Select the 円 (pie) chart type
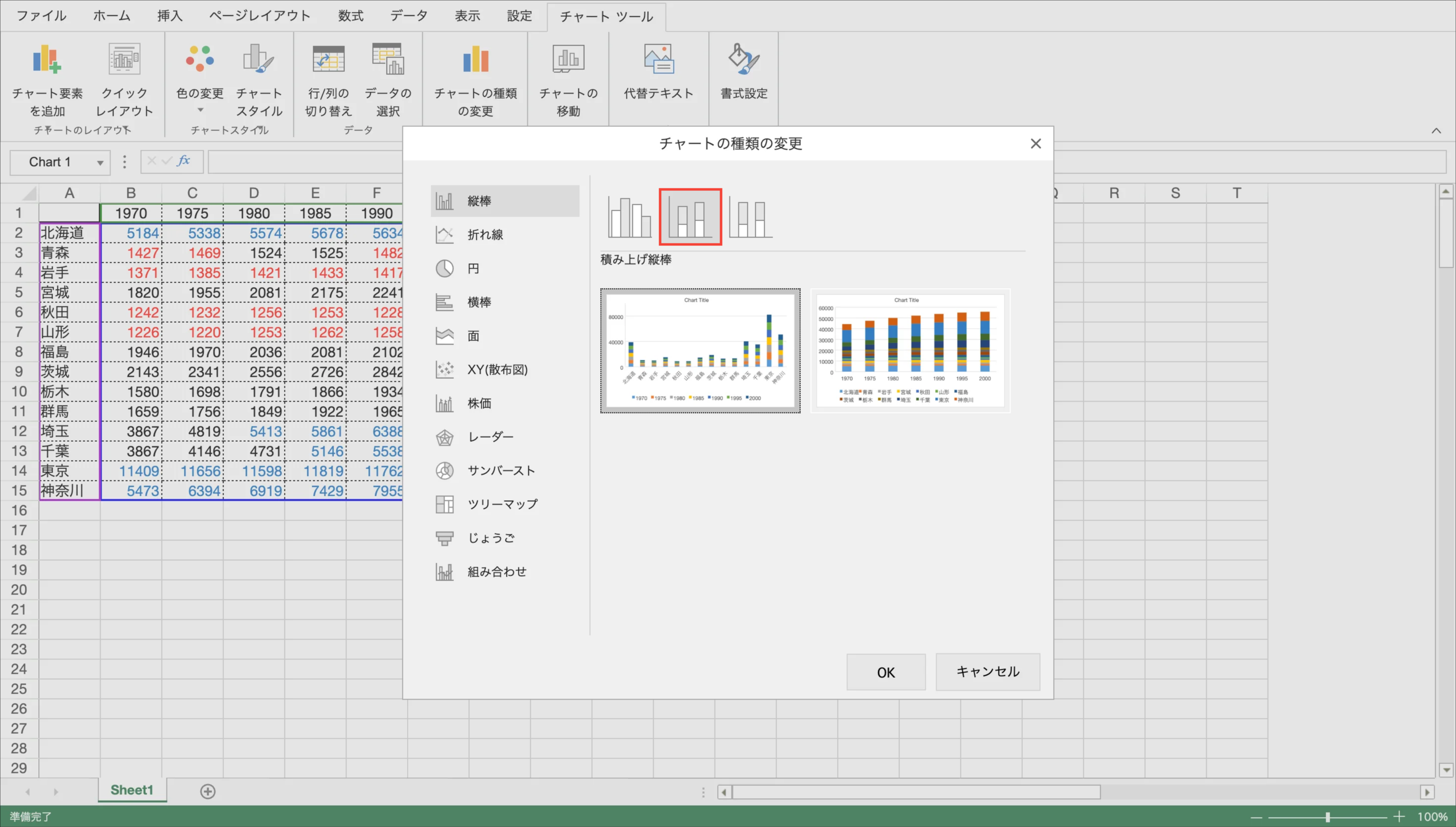The width and height of the screenshot is (1456, 827). coord(473,268)
